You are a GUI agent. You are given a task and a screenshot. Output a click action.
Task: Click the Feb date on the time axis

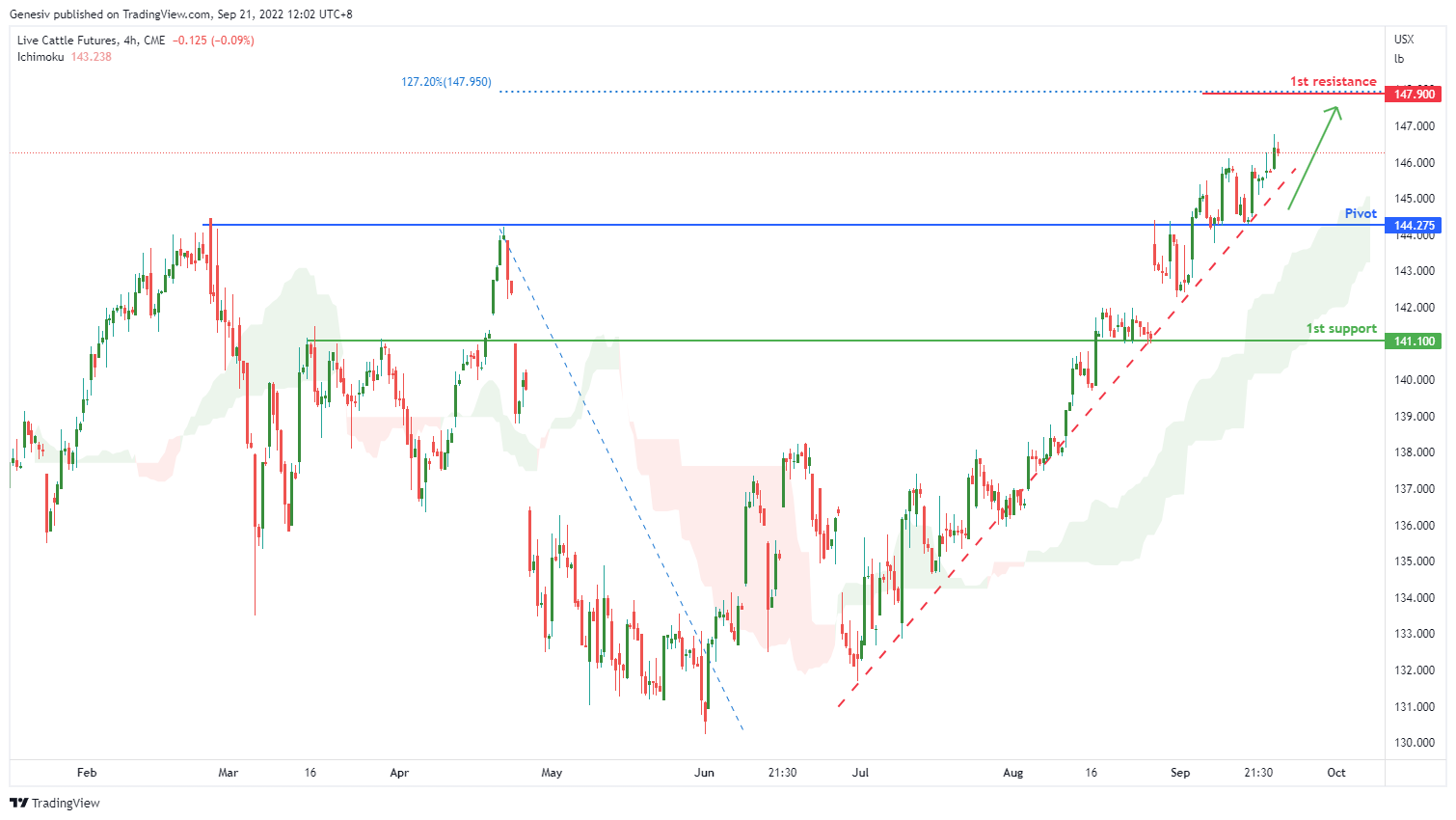[87, 773]
